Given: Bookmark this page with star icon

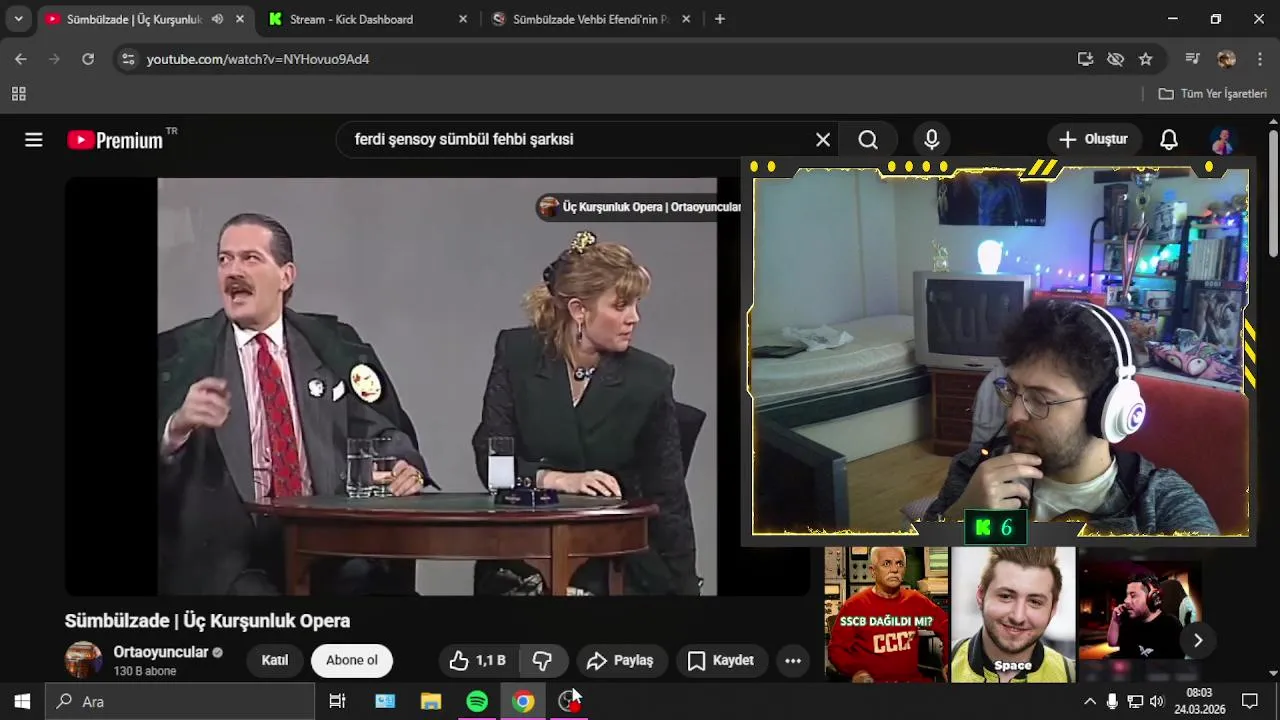Looking at the screenshot, I should tap(1146, 59).
